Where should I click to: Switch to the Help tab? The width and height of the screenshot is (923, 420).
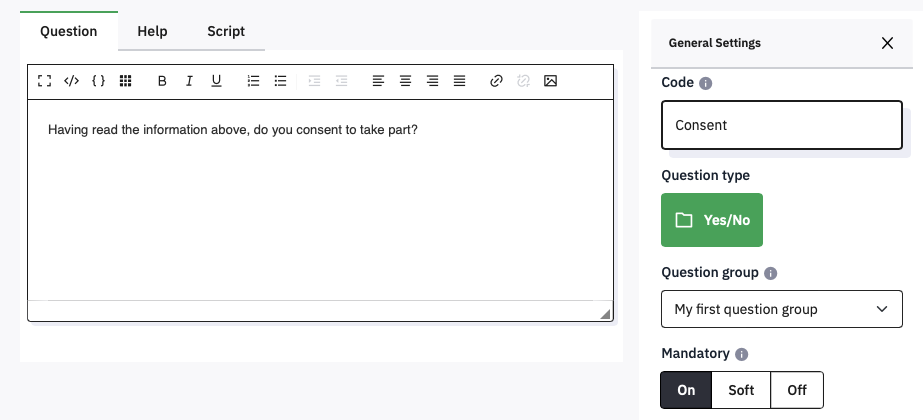pyautogui.click(x=152, y=31)
